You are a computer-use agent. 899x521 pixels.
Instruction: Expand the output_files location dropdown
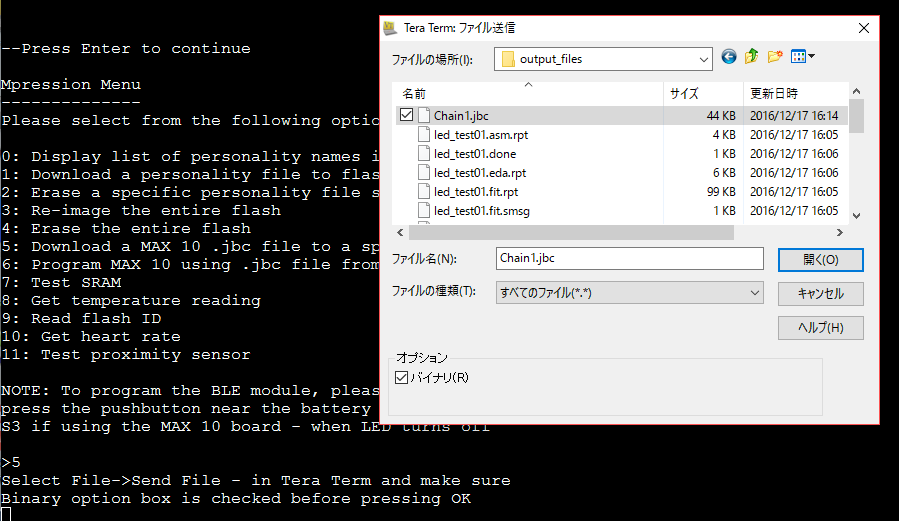click(703, 59)
